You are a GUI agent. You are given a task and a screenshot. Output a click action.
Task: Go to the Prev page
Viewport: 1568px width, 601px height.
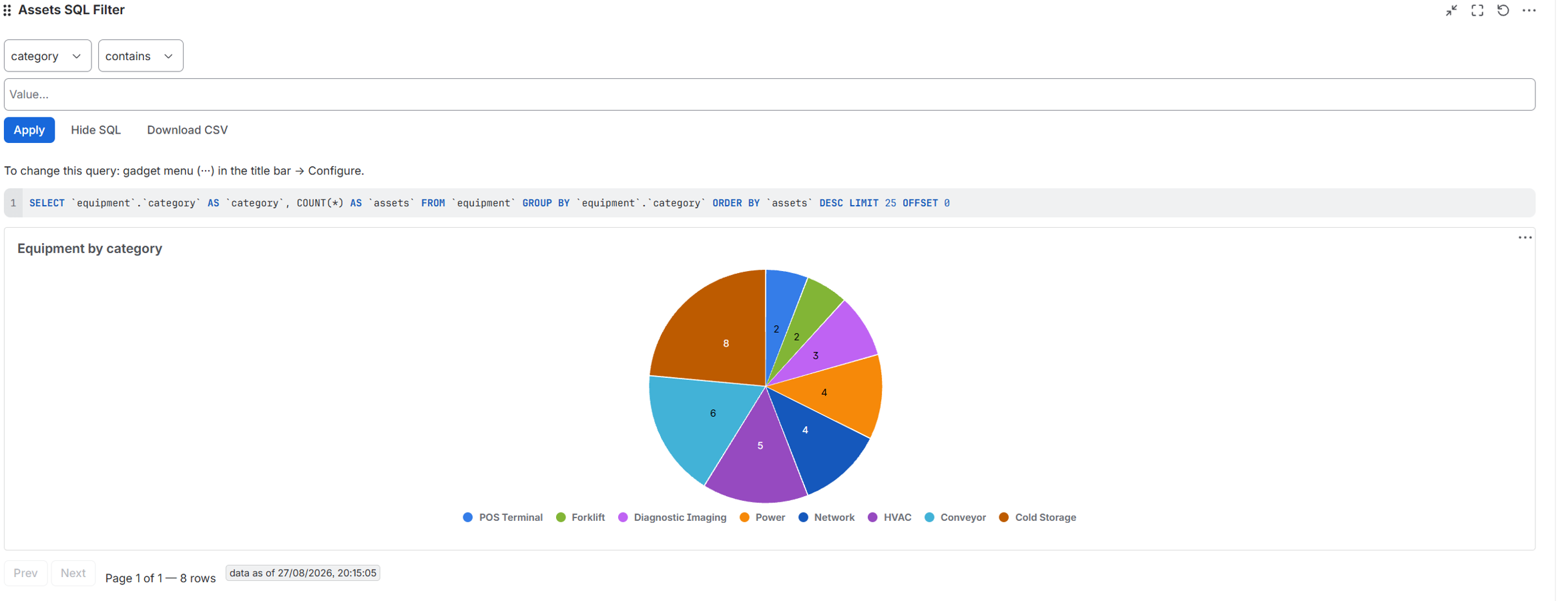[x=26, y=573]
